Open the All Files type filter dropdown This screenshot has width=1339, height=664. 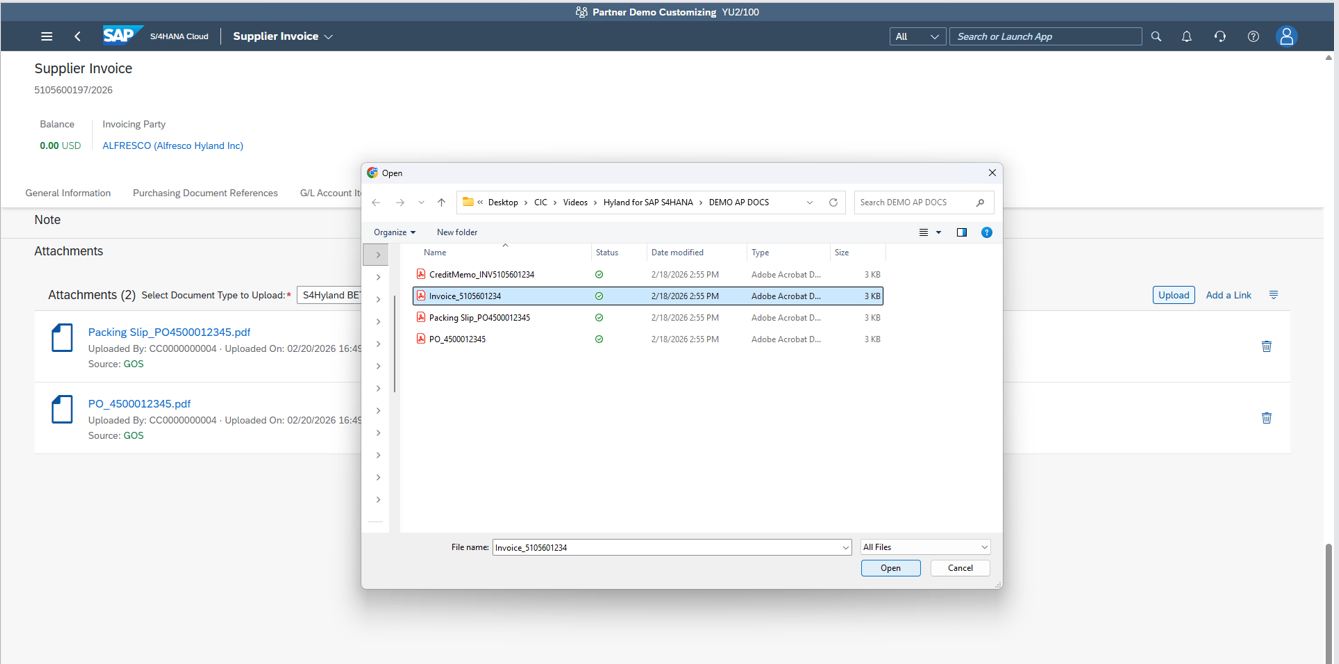(925, 547)
